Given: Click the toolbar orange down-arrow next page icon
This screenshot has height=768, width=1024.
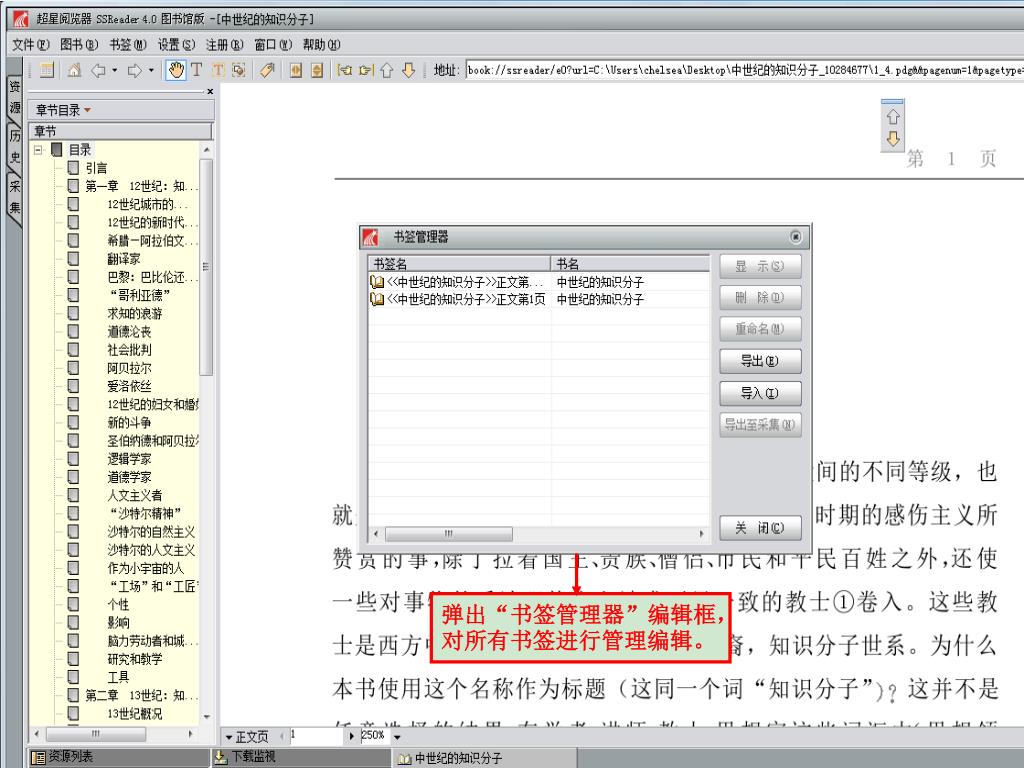Looking at the screenshot, I should (408, 70).
